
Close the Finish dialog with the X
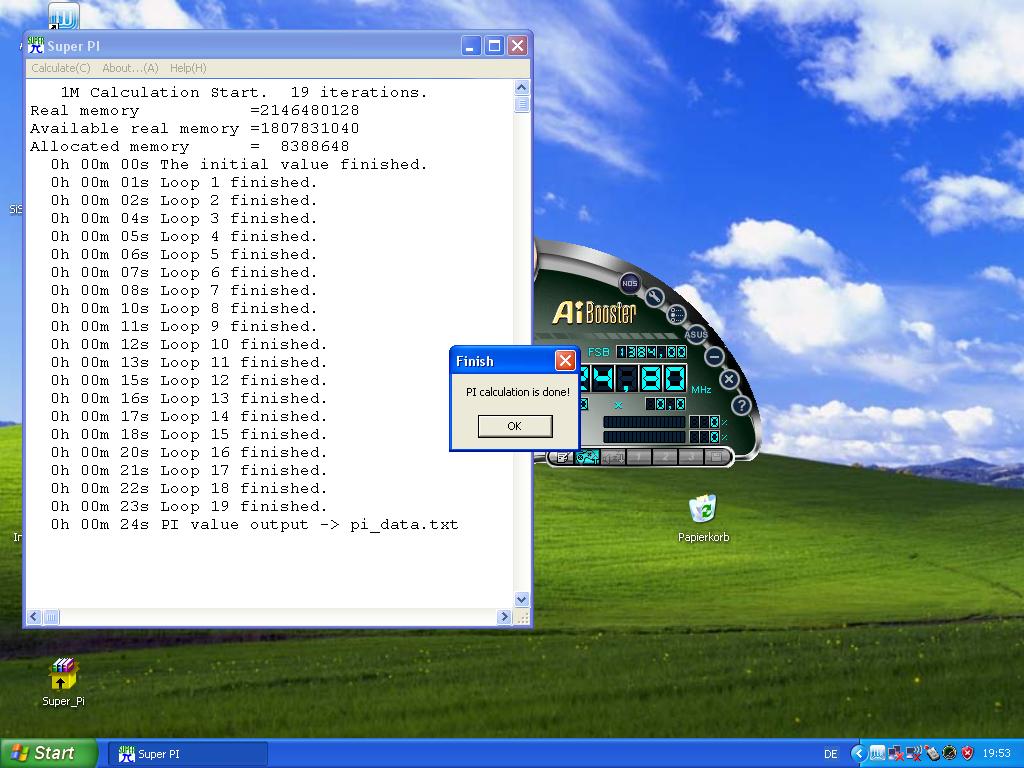pos(565,360)
